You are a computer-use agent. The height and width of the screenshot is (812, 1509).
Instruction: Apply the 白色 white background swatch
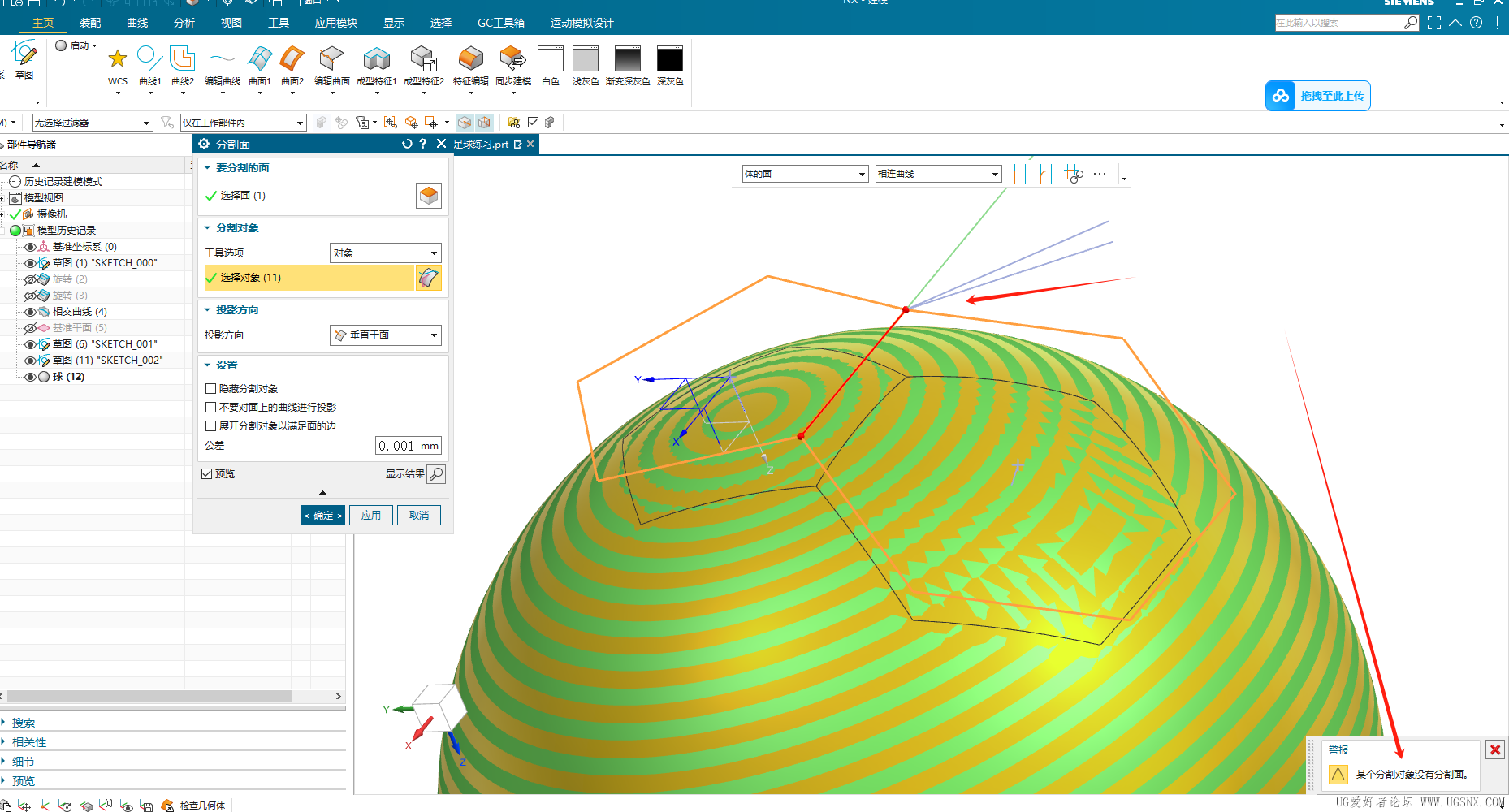click(x=551, y=59)
